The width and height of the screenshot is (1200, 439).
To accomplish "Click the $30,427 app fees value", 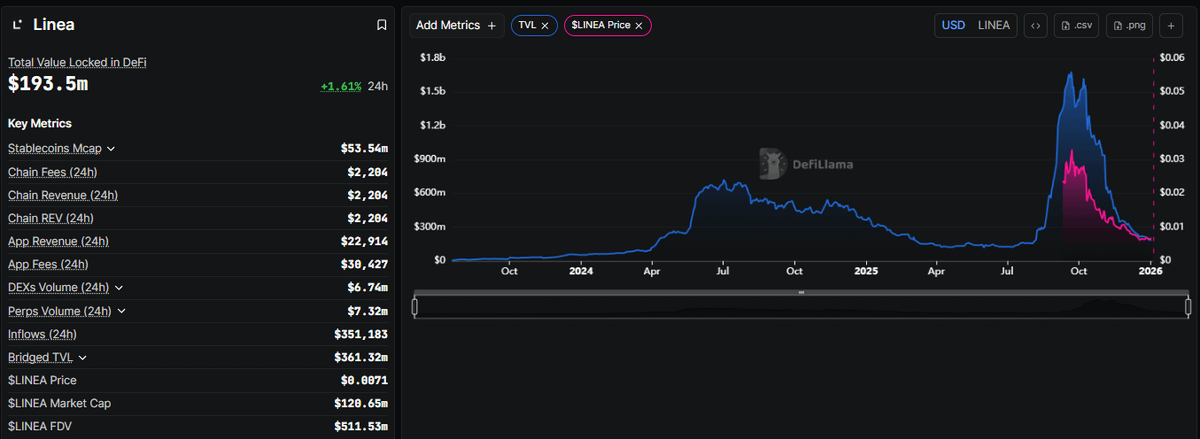I will (x=364, y=264).
